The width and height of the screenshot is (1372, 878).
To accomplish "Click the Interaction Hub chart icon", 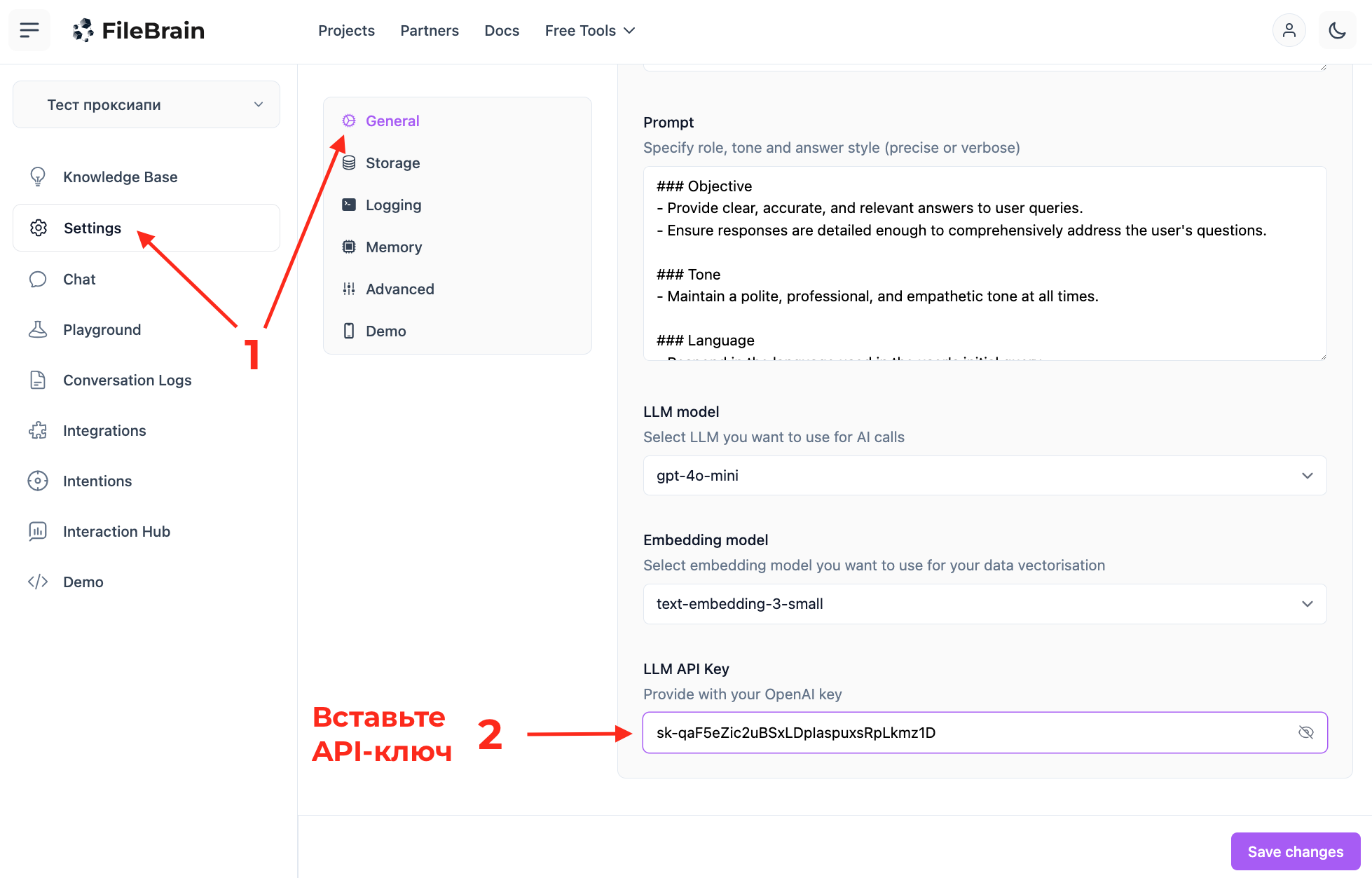I will click(x=38, y=531).
